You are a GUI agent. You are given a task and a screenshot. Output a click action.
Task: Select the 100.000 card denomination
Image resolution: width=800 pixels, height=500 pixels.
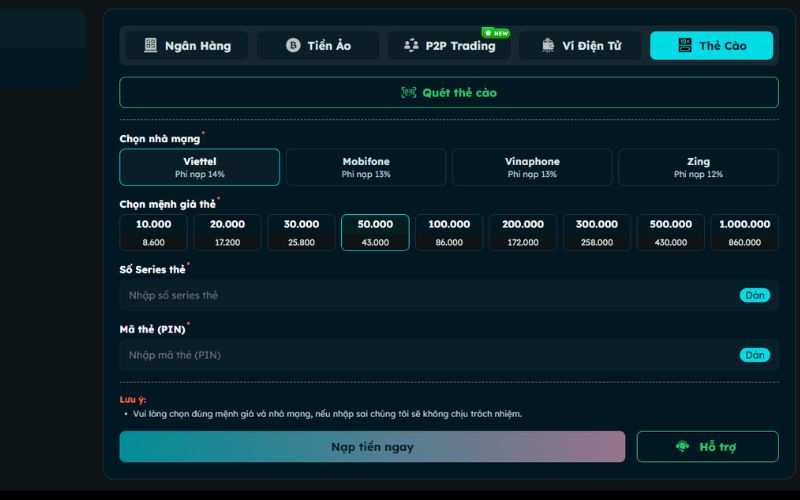point(449,233)
